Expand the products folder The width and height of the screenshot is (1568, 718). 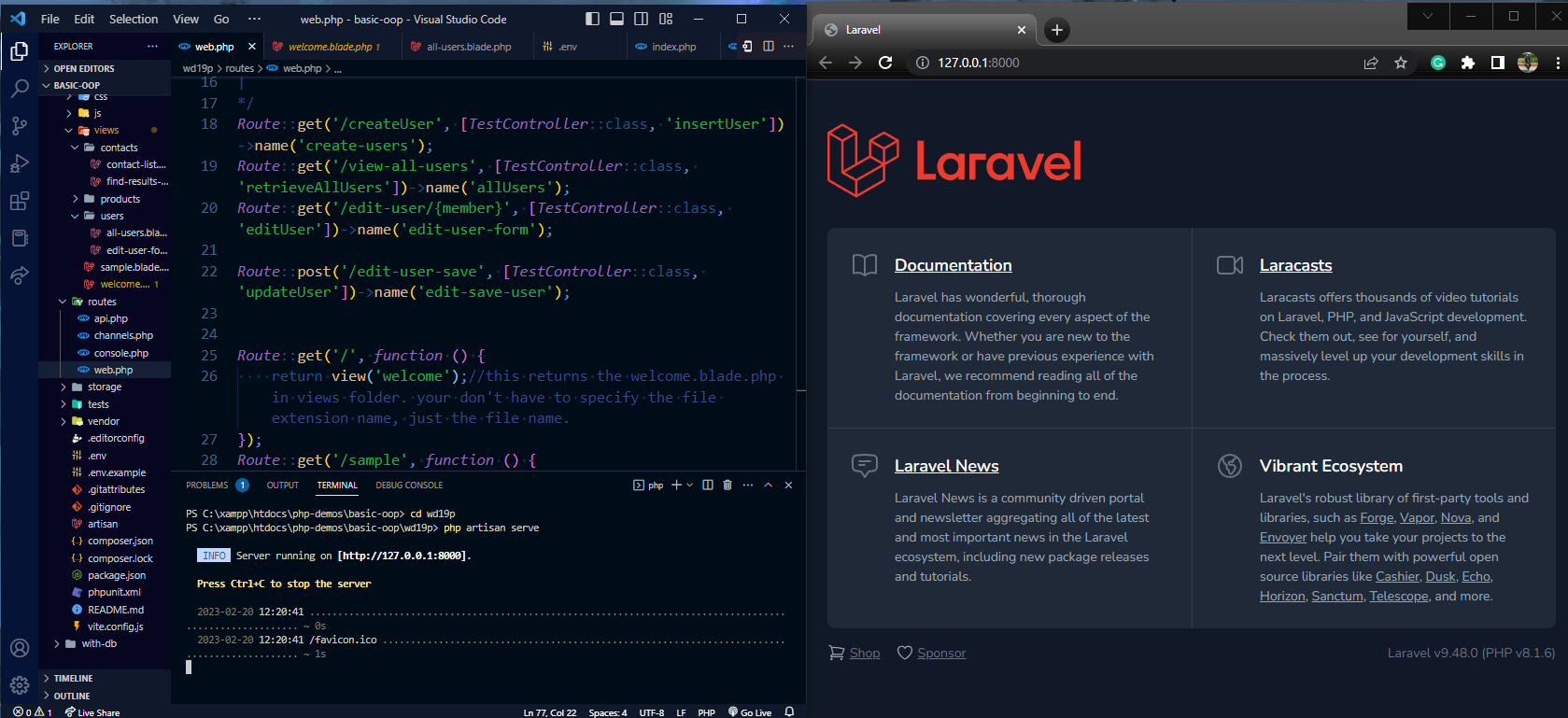pos(105,199)
